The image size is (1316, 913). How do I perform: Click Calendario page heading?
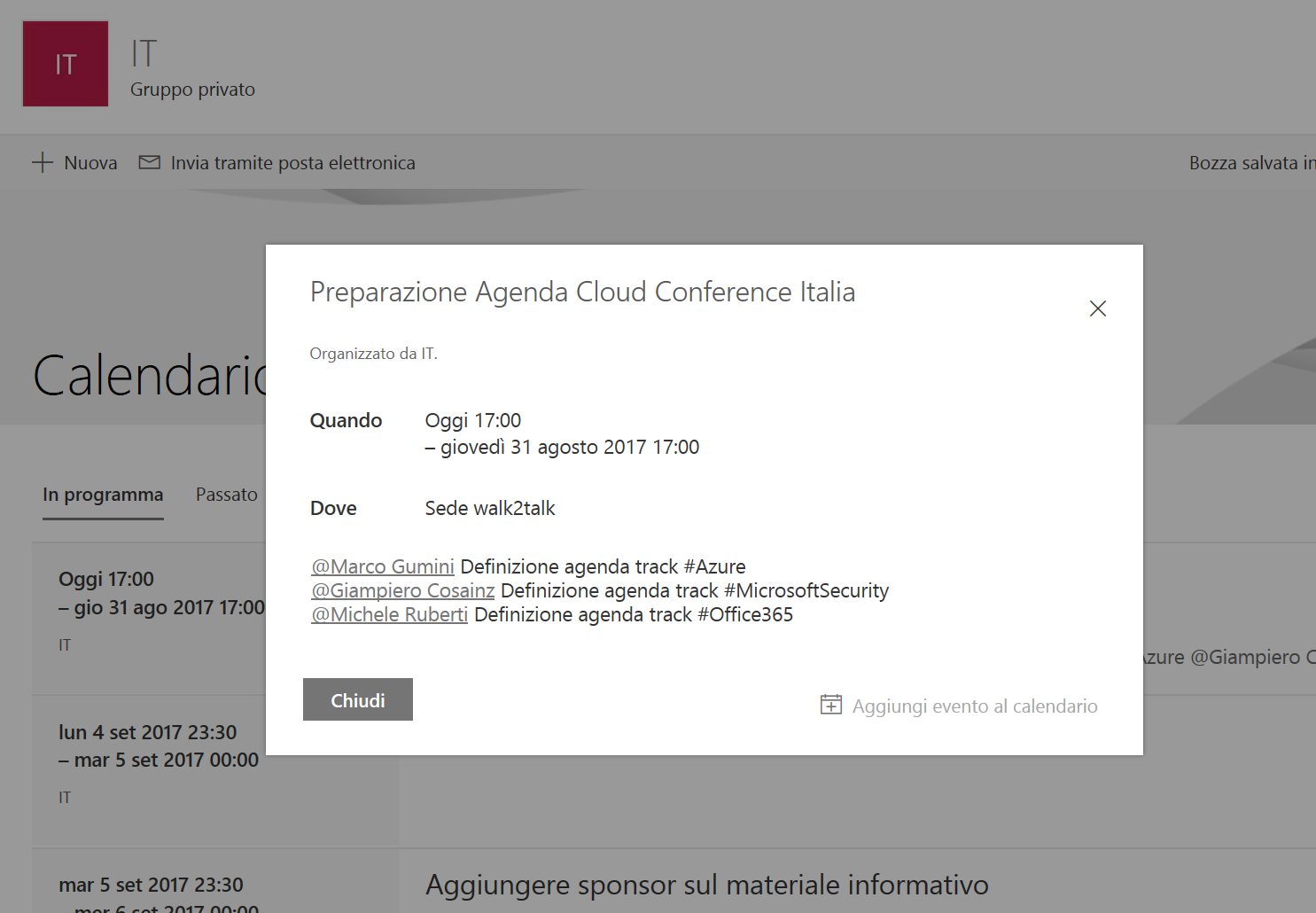point(151,375)
